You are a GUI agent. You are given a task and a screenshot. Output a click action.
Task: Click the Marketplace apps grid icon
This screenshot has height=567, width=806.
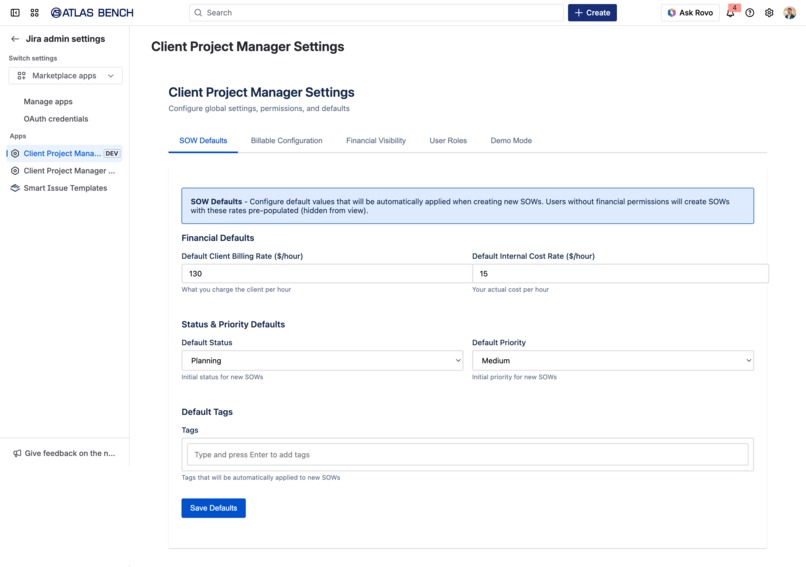click(22, 76)
